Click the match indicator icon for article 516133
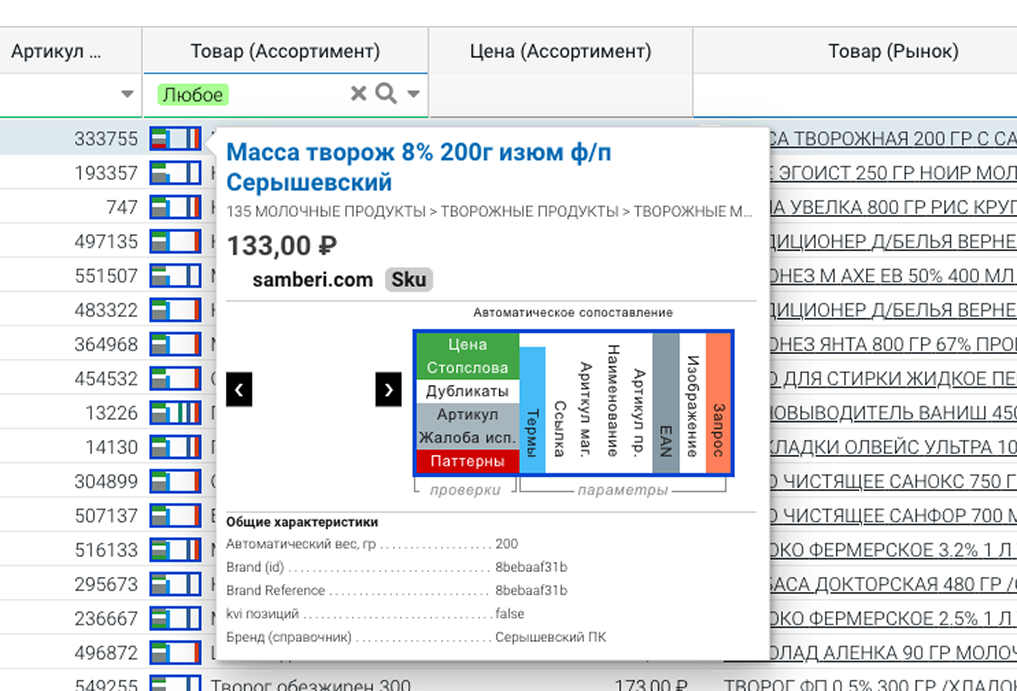This screenshot has width=1017, height=691. click(175, 550)
